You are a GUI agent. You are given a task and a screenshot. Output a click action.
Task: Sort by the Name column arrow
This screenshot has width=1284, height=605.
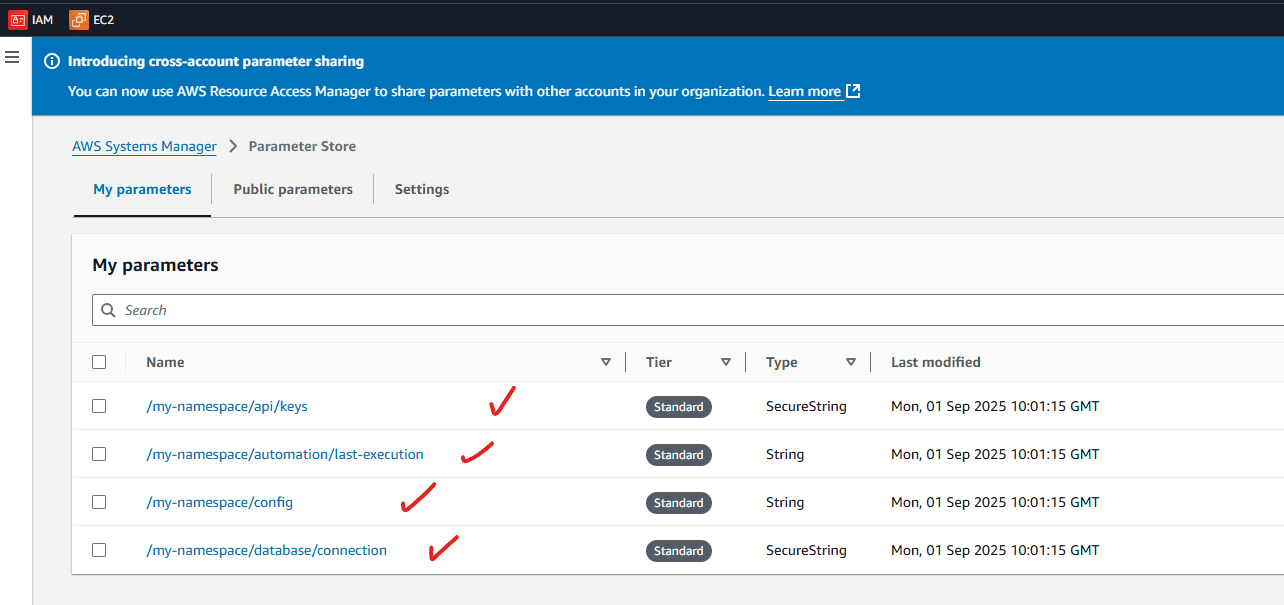tap(605, 362)
